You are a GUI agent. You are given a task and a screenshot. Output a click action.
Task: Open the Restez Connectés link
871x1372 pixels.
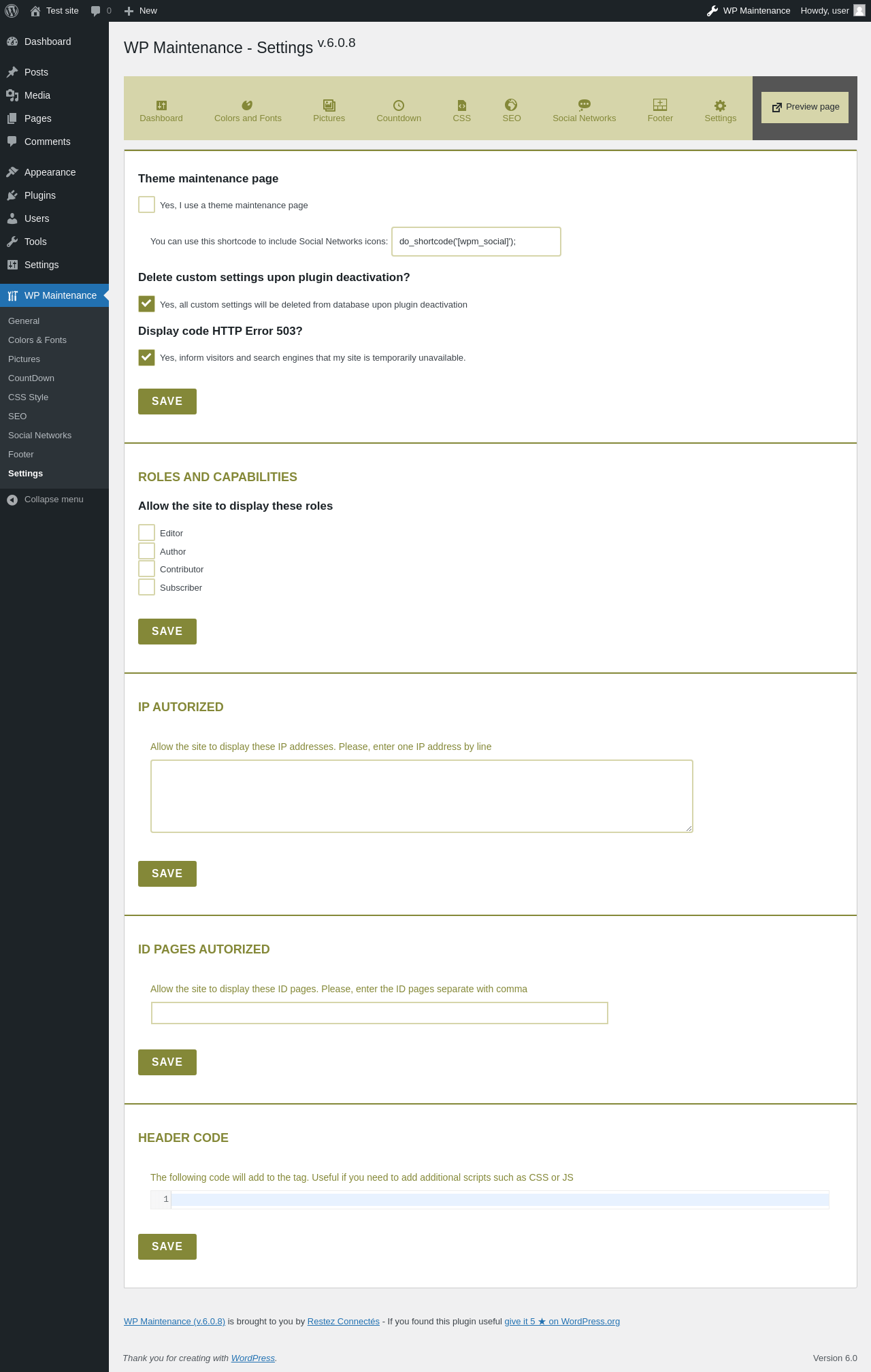pyautogui.click(x=344, y=1322)
